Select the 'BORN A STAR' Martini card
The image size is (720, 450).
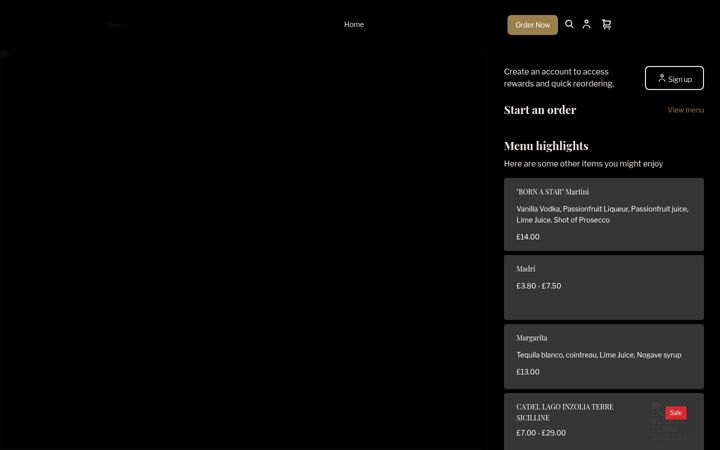coord(604,214)
